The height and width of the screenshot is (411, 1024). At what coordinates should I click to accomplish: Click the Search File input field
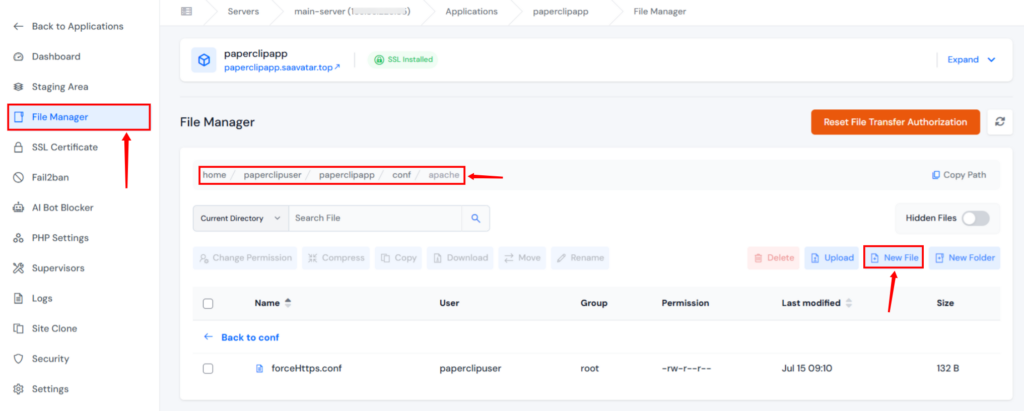coord(376,218)
